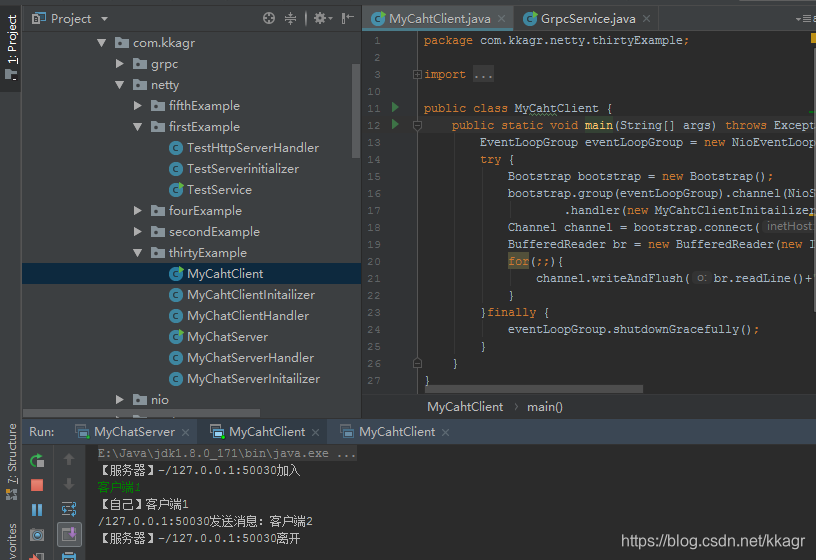Click the scroll-from-source target icon
Image resolution: width=816 pixels, height=560 pixels.
(x=269, y=19)
